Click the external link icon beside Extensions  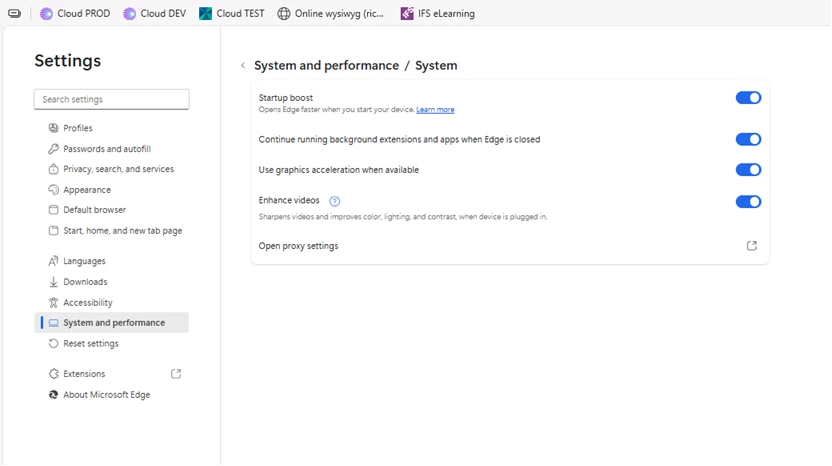click(176, 374)
